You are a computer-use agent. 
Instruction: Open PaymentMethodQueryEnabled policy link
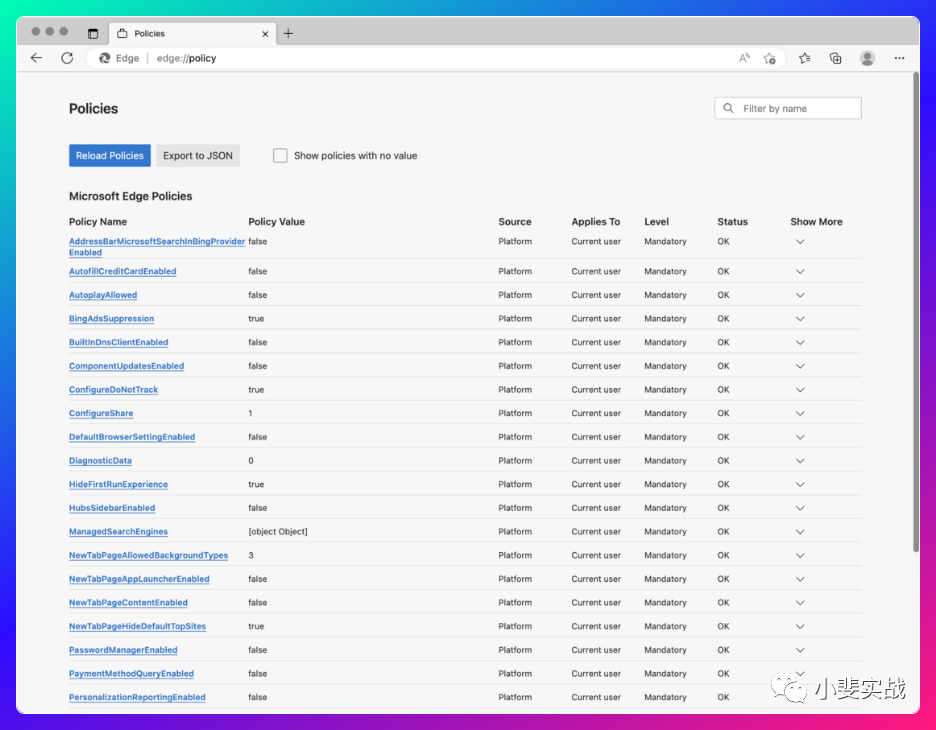click(x=131, y=673)
